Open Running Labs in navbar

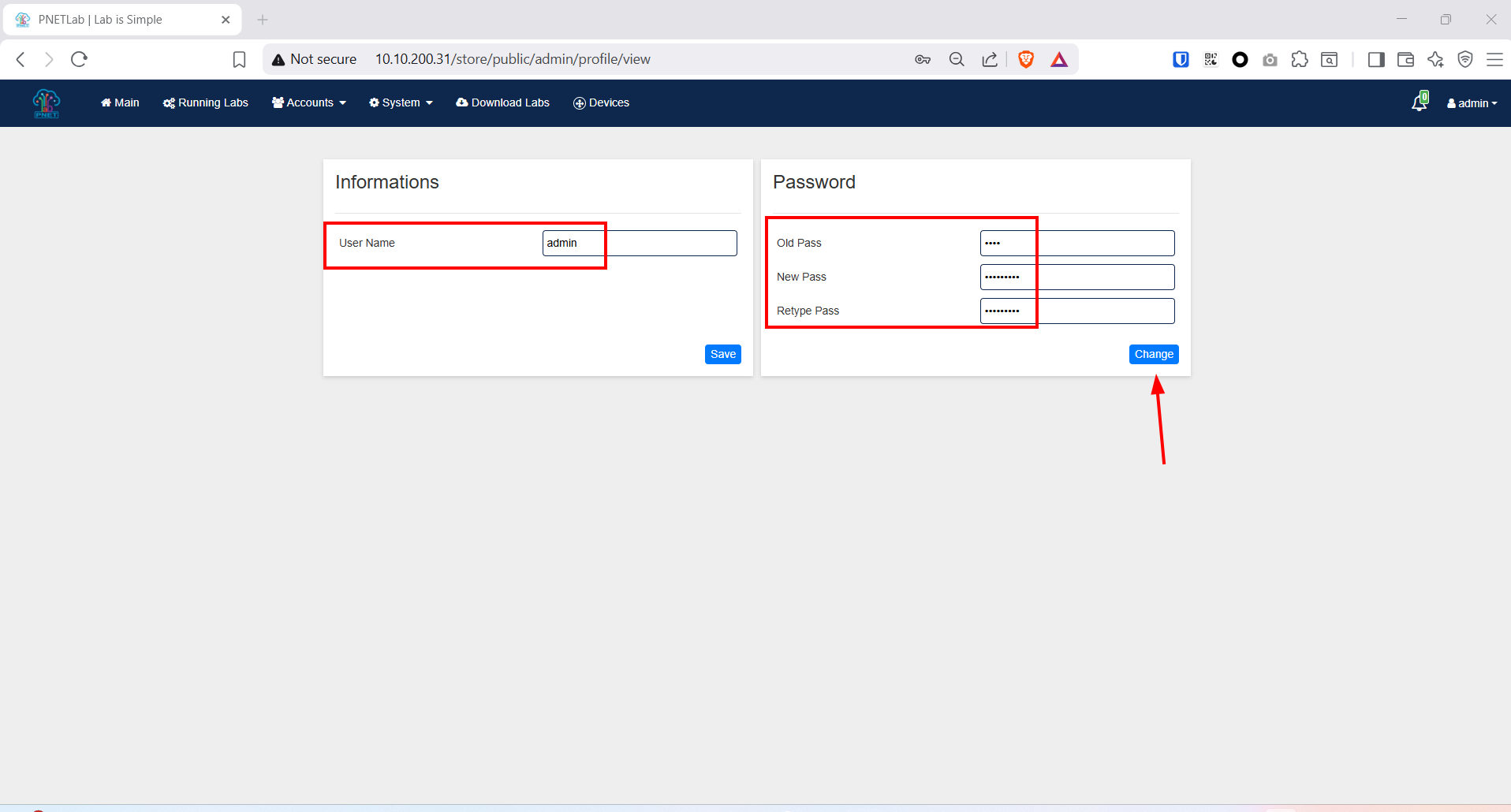206,103
